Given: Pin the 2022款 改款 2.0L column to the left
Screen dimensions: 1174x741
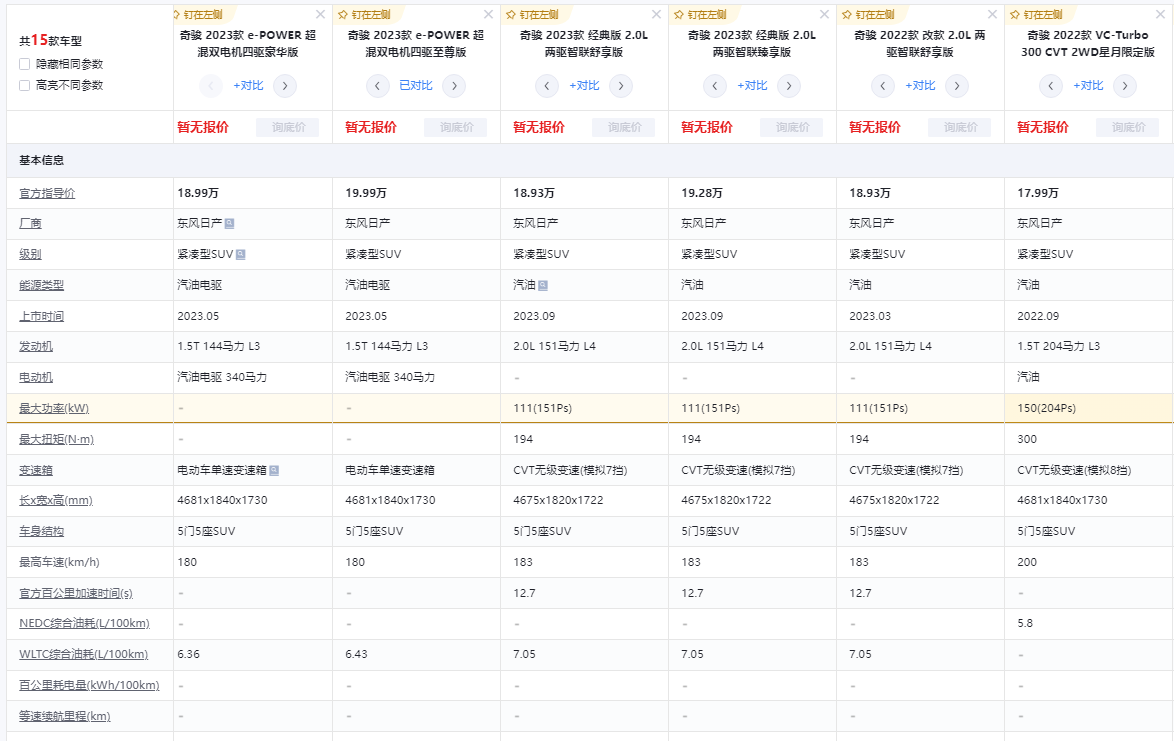Looking at the screenshot, I should pos(869,14).
